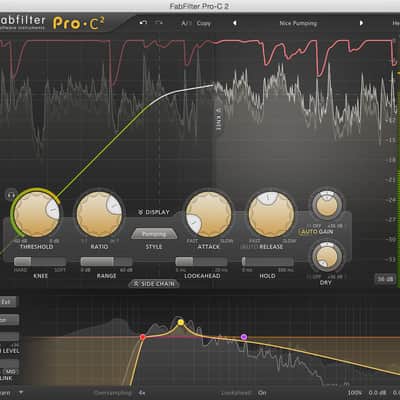
Task: Click the Ratio knob
Action: coord(99,214)
